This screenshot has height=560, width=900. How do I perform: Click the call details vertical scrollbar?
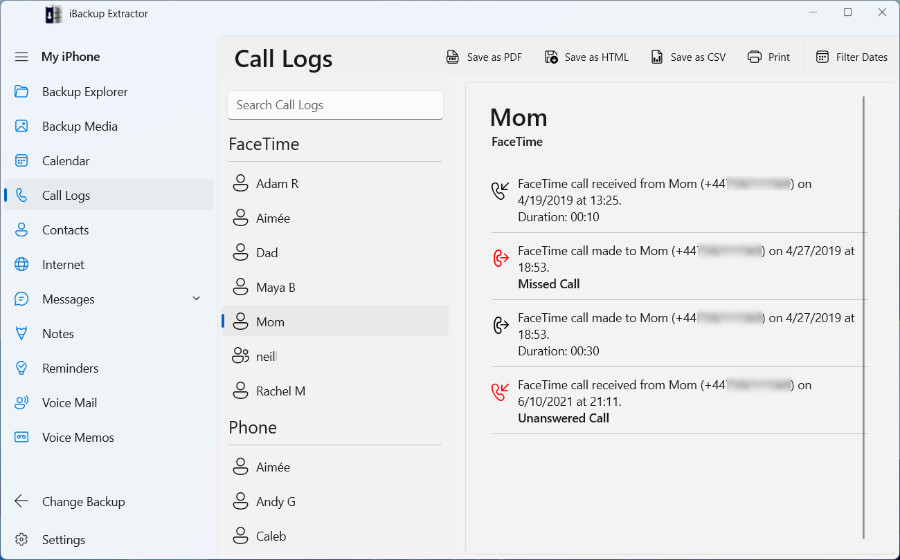pos(863,300)
